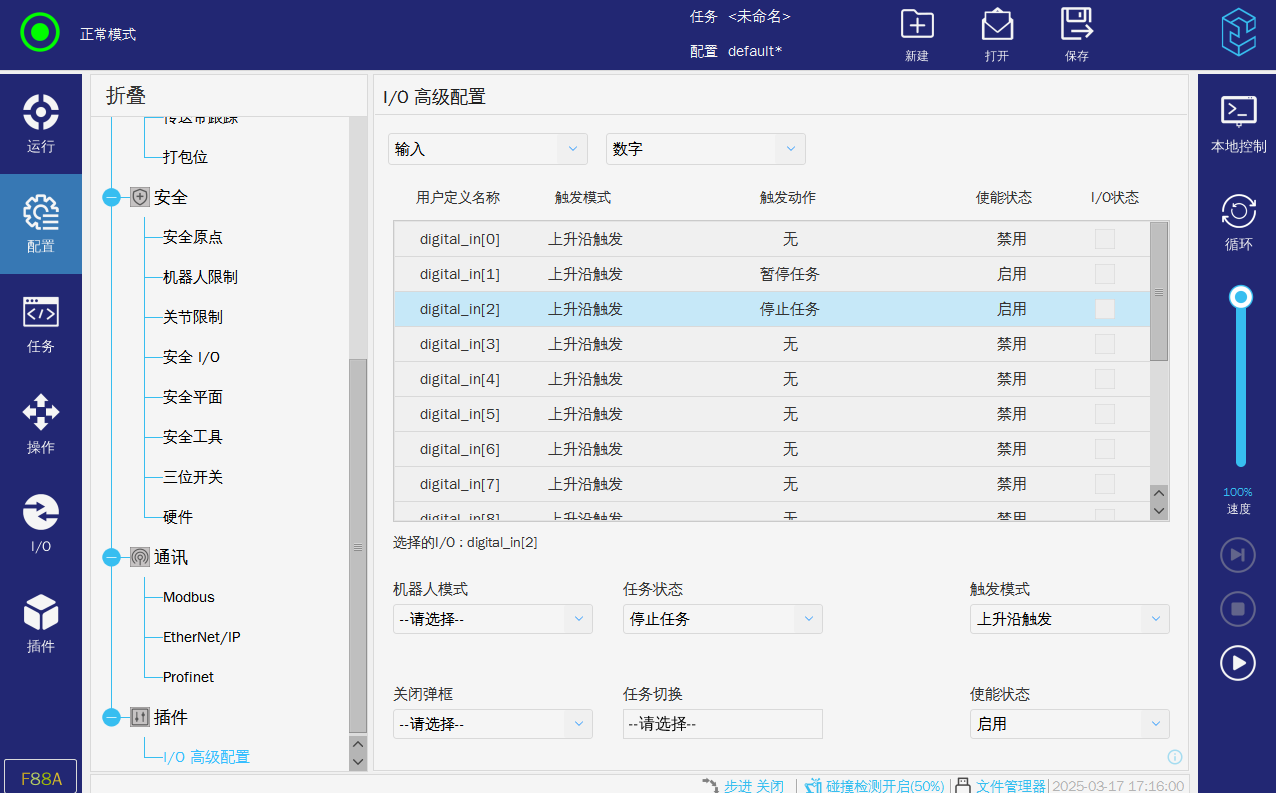Open the 任务 (Task) sidebar page
This screenshot has width=1276, height=793.
40,324
